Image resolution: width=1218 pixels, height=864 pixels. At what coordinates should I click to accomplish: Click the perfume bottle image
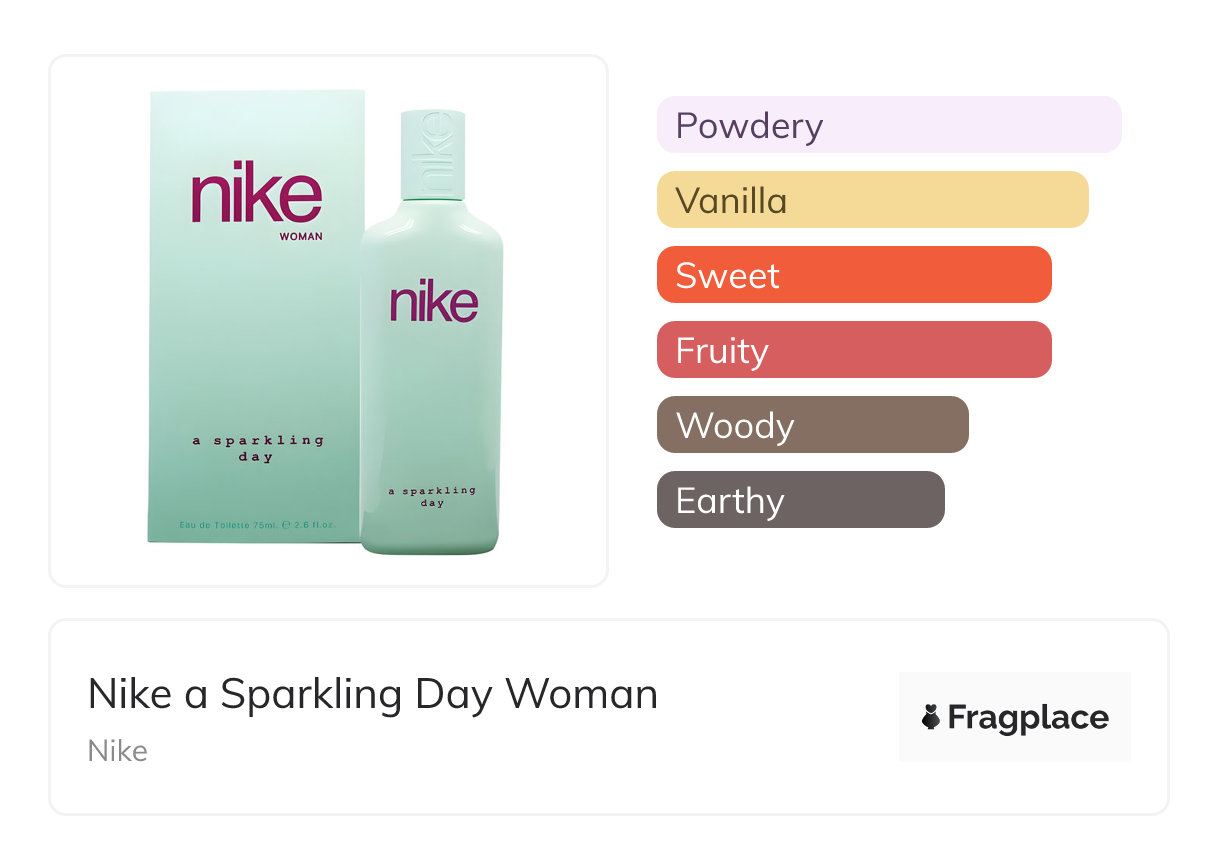click(432, 400)
